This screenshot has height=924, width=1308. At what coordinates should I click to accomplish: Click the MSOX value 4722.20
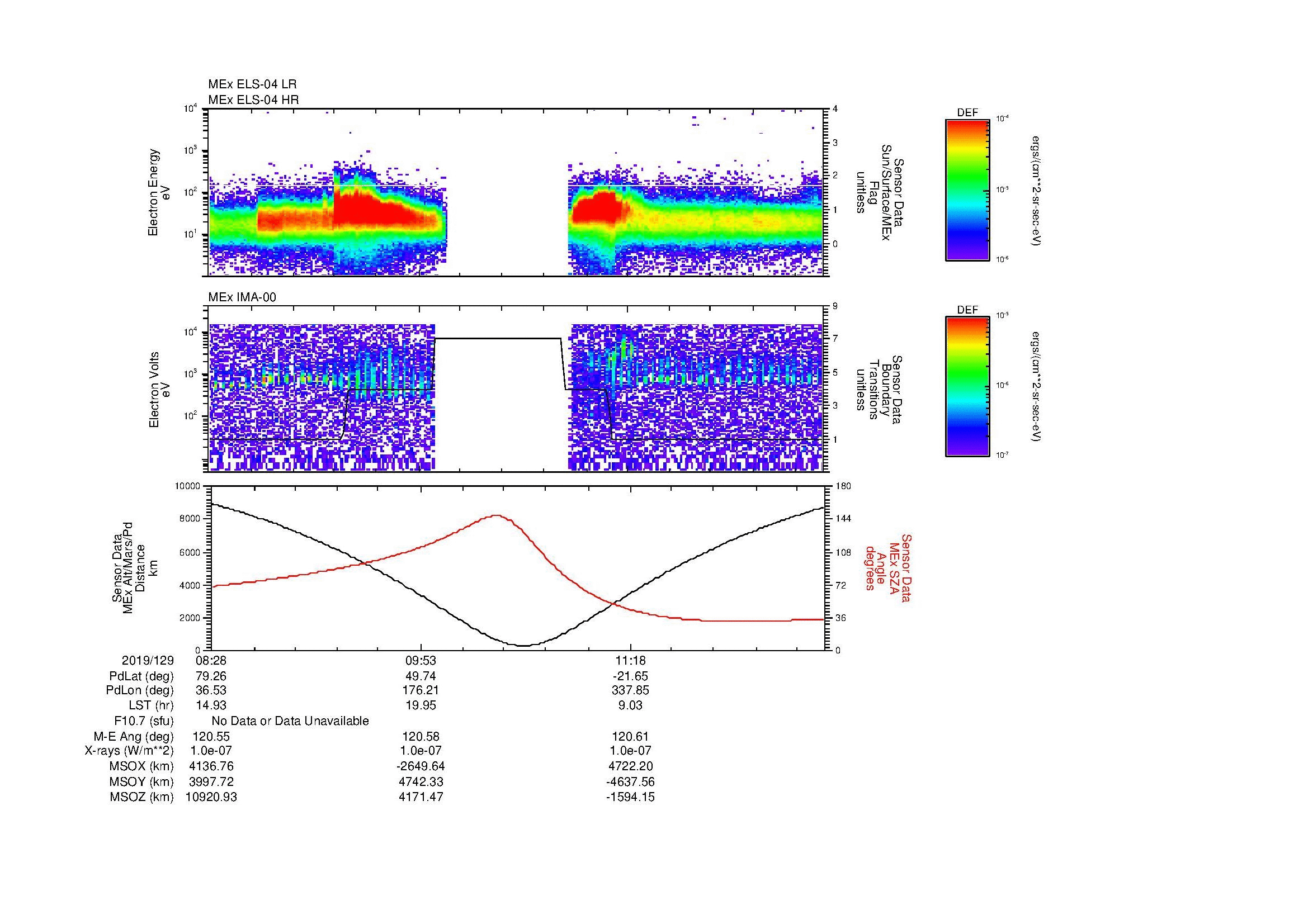[630, 767]
